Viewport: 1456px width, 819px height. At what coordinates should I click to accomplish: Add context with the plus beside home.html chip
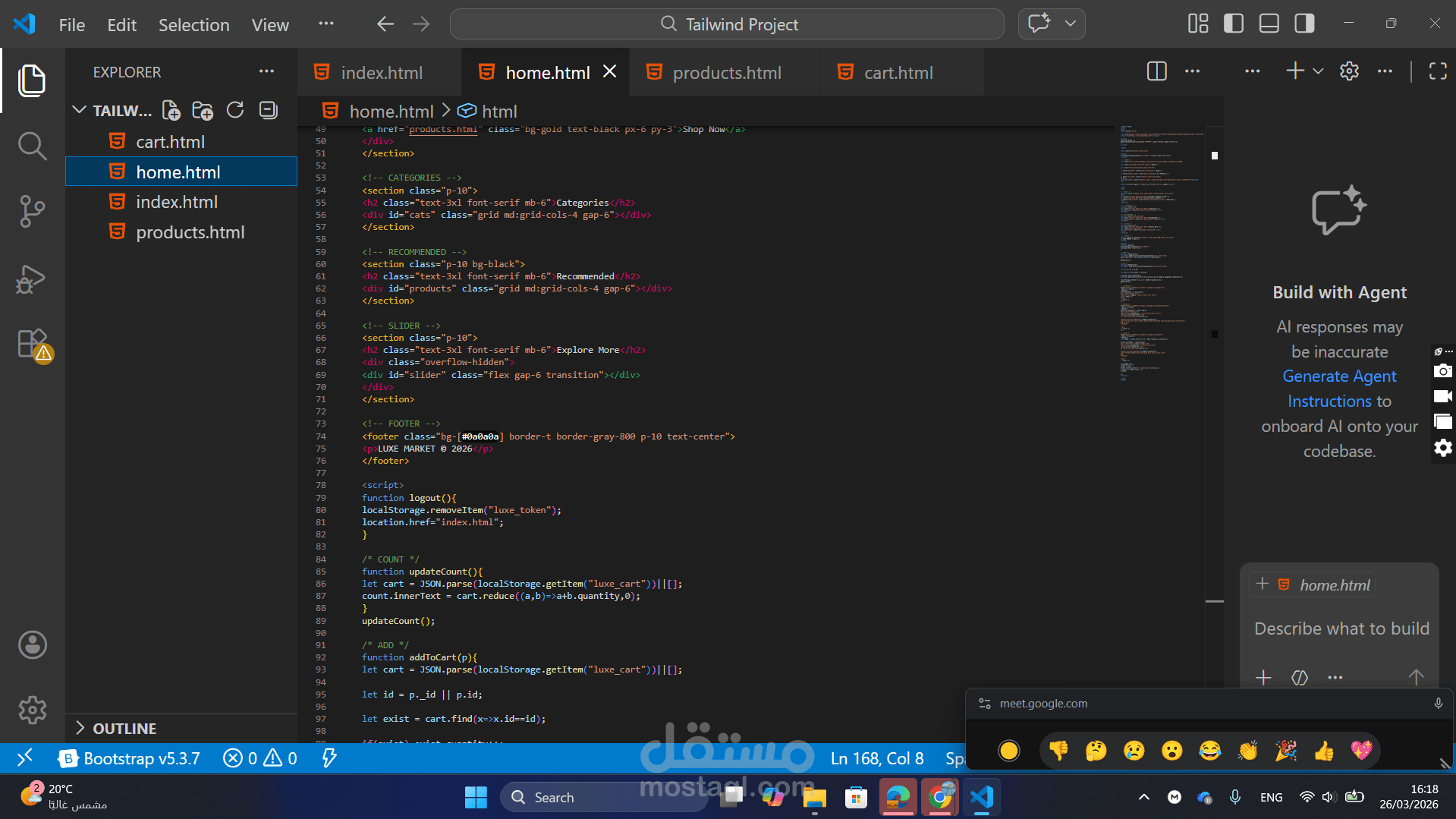1263,584
